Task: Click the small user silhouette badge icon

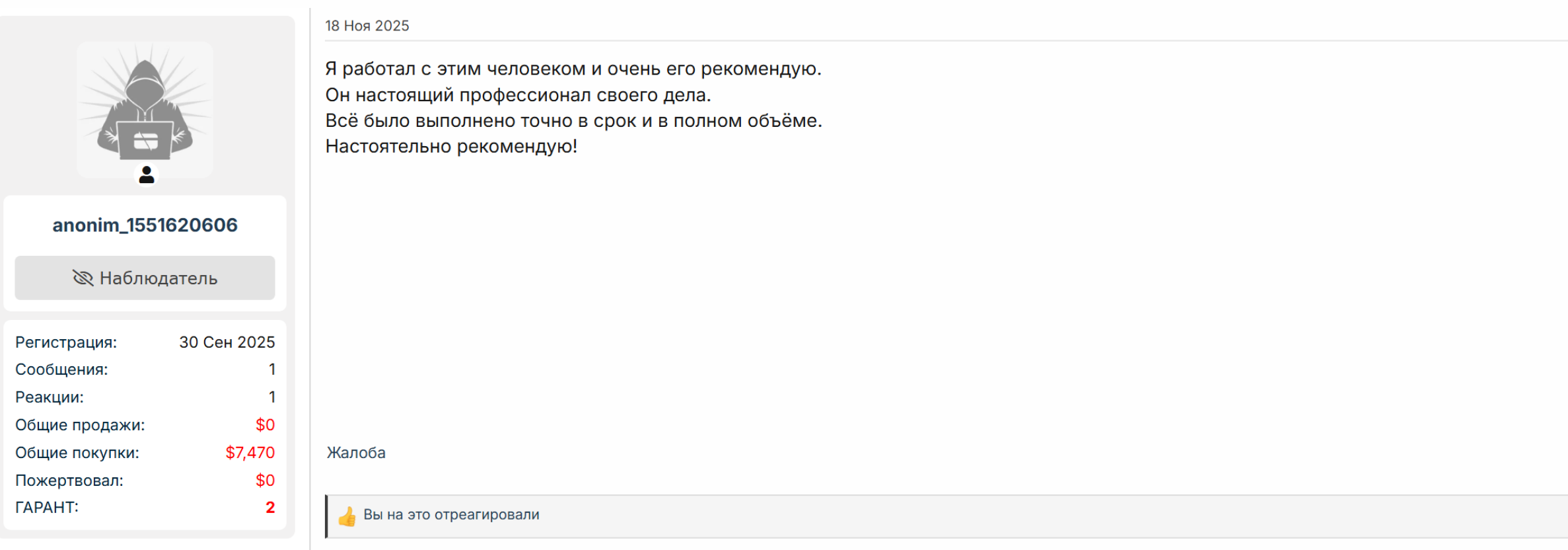Action: (147, 175)
